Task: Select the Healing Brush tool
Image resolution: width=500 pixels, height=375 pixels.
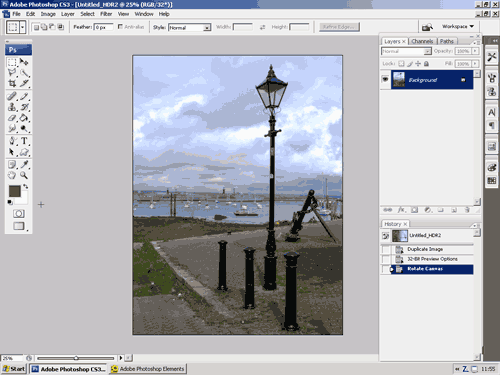Action: (12, 97)
